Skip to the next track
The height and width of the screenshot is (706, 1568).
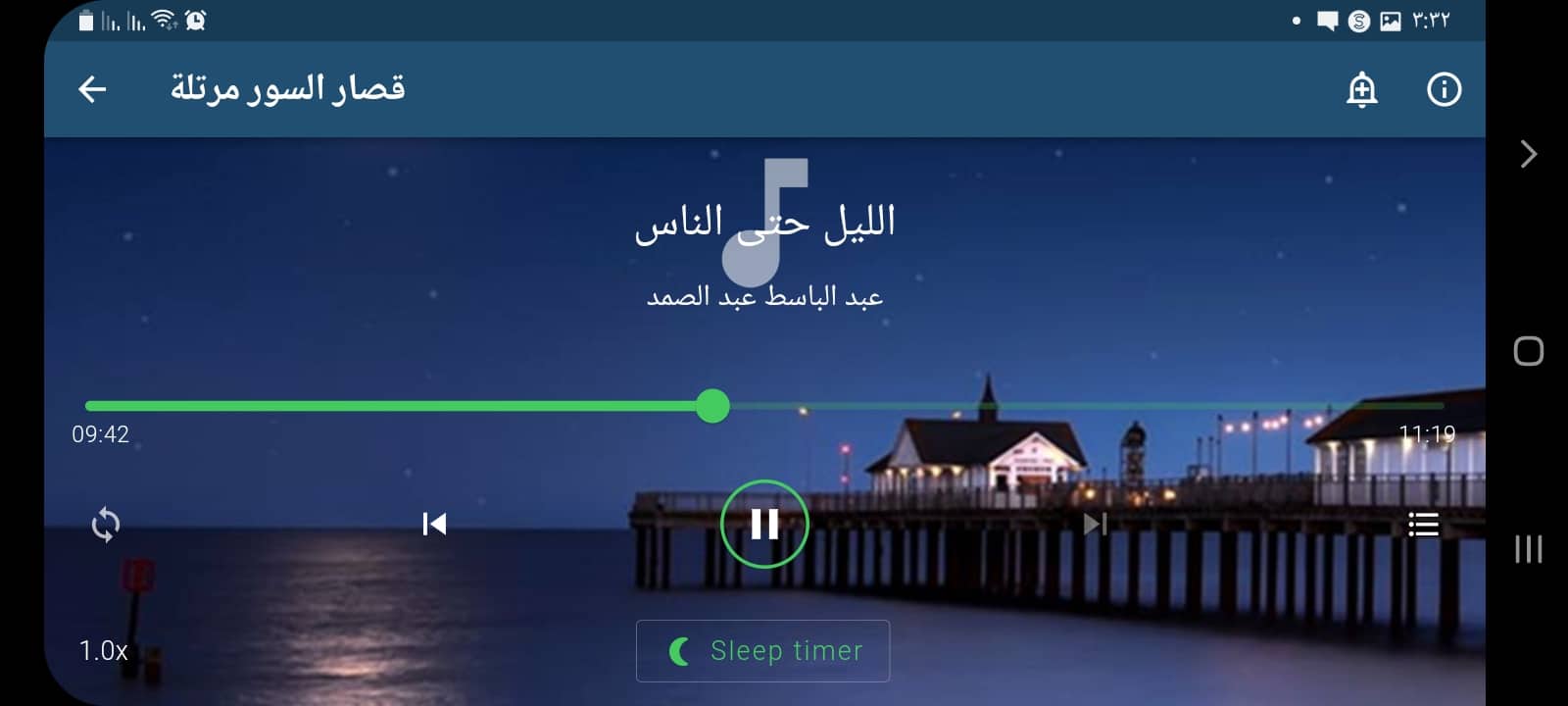click(1095, 524)
